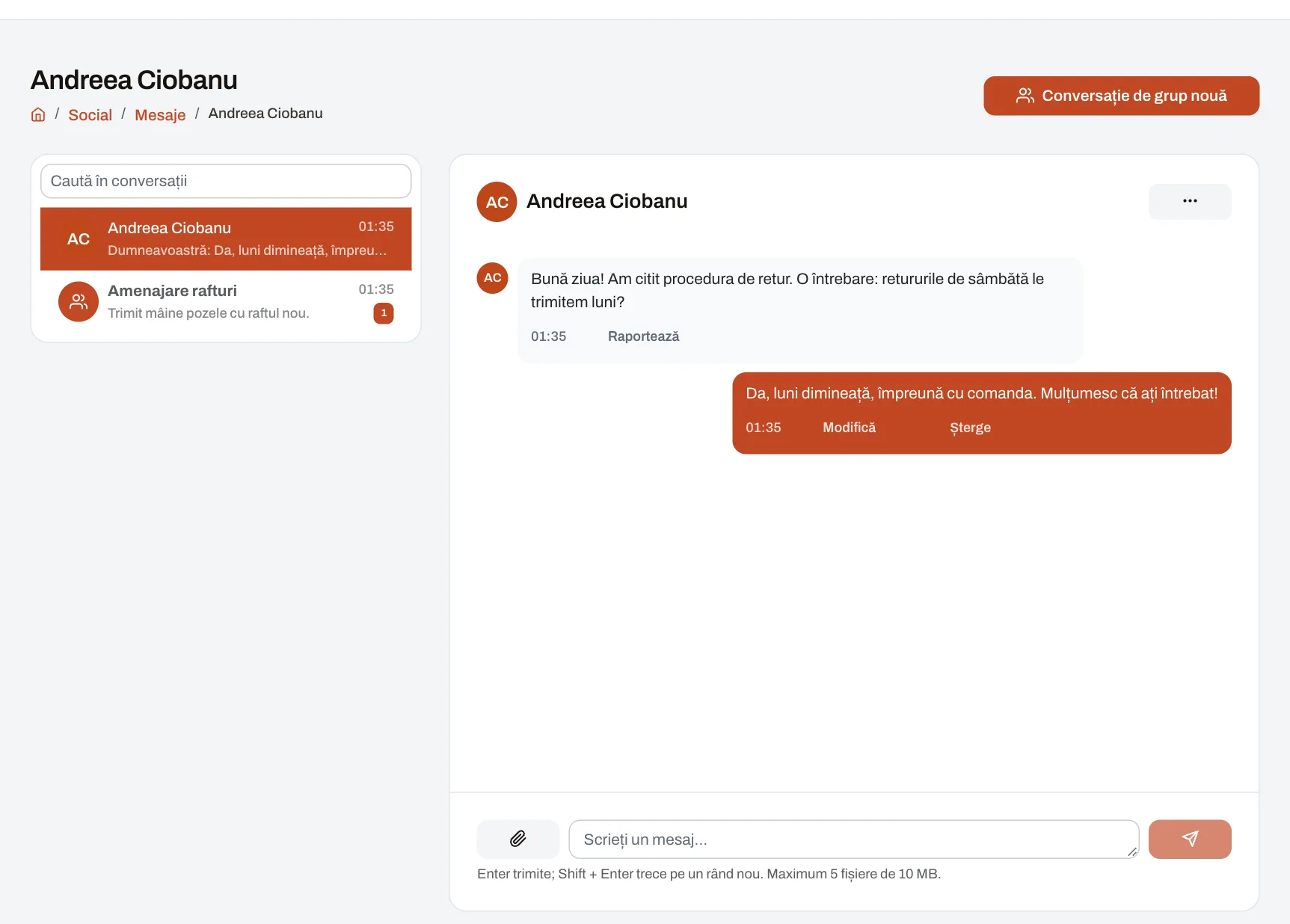
Task: Click the AC avatar in conversation list
Action: pyautogui.click(x=79, y=239)
